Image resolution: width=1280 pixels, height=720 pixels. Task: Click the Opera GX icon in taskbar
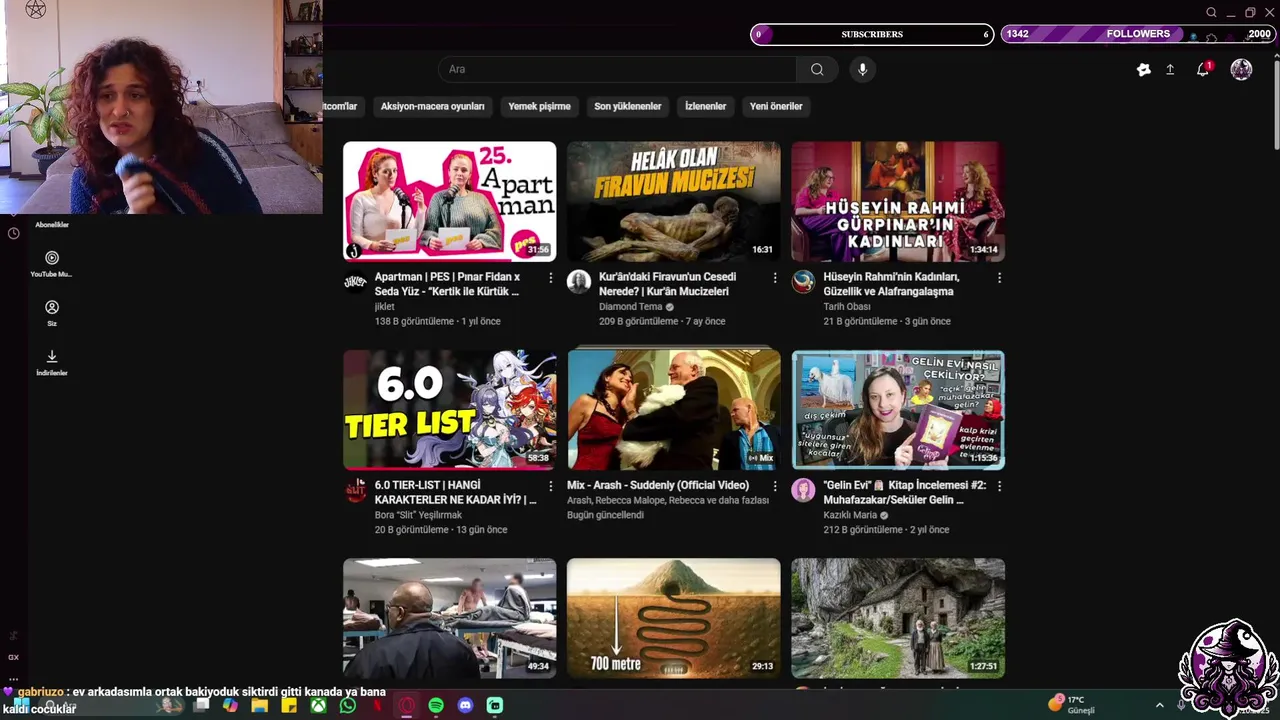[406, 705]
